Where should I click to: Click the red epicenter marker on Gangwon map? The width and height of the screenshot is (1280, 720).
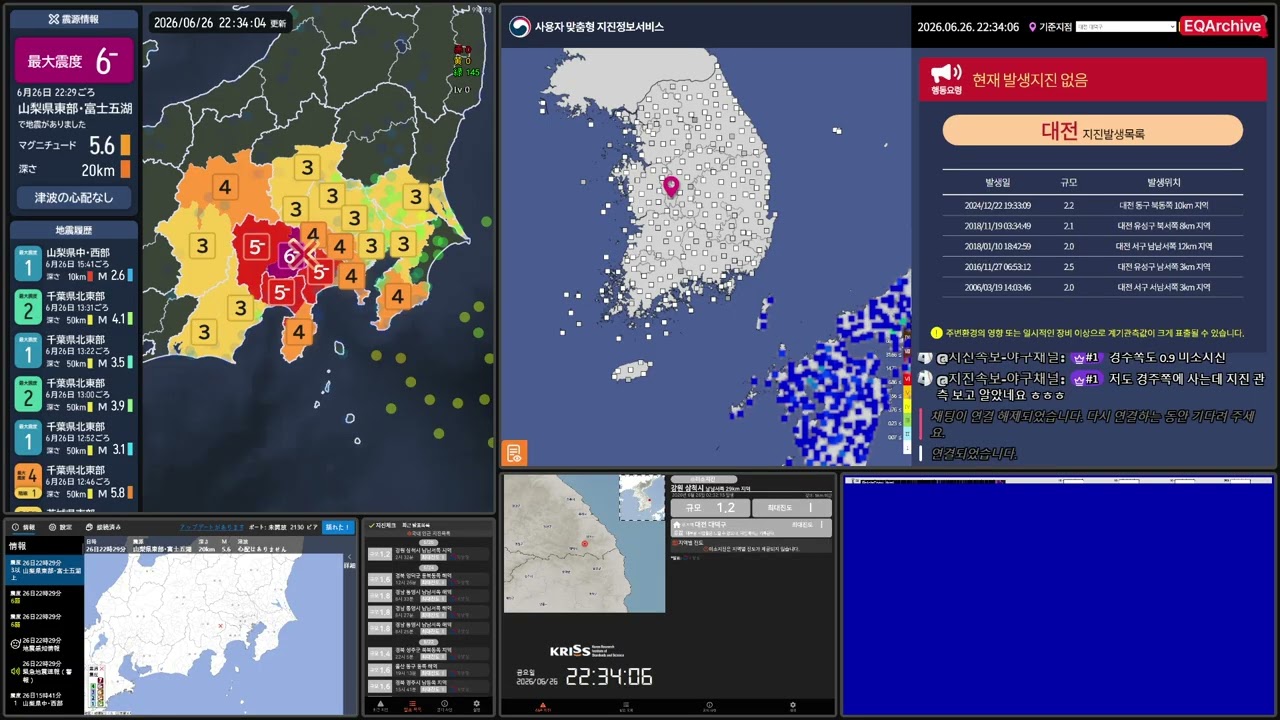(x=584, y=544)
